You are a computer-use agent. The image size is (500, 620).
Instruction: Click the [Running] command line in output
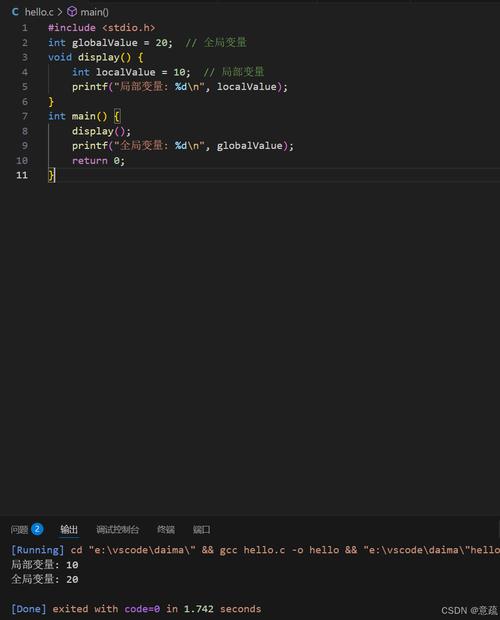tap(255, 550)
